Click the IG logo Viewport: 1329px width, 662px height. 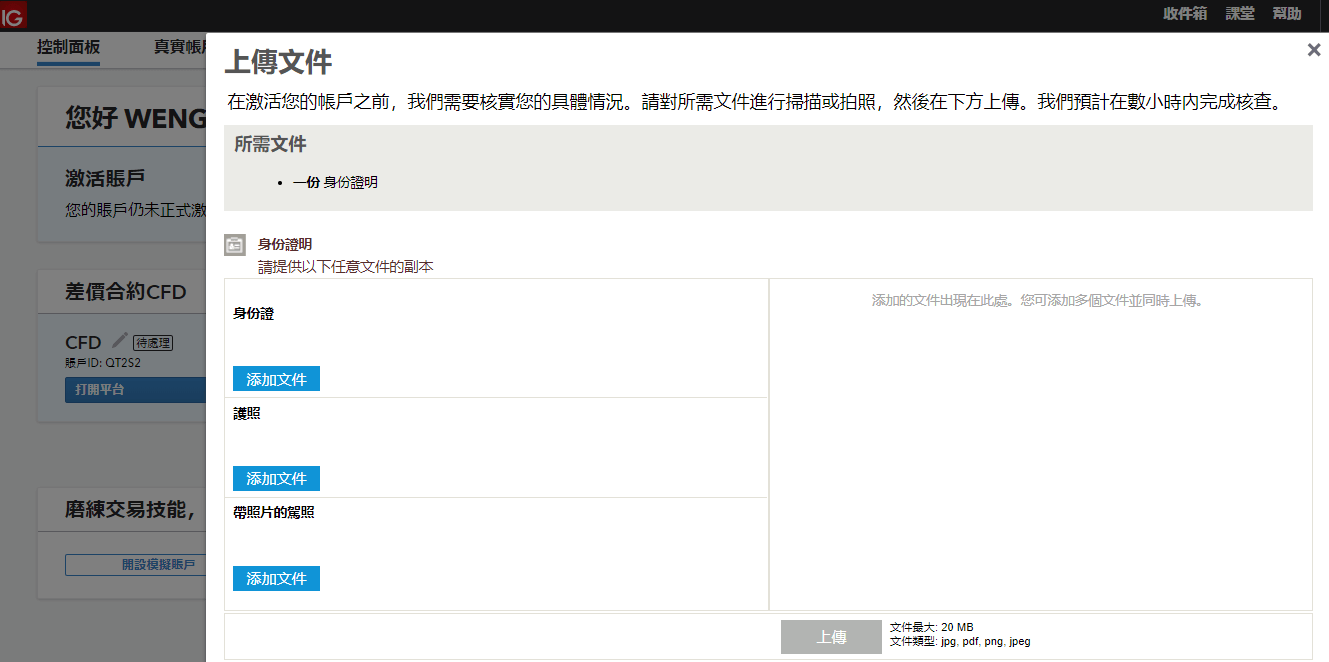coord(14,15)
